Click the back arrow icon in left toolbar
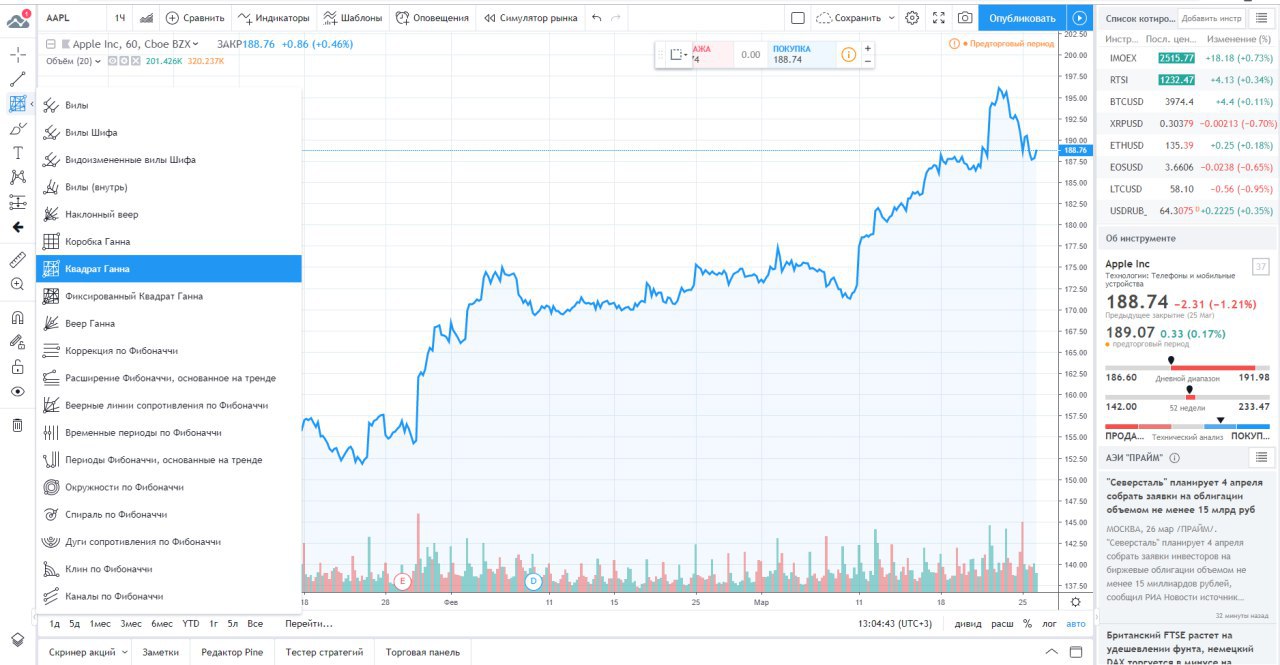 coord(17,227)
